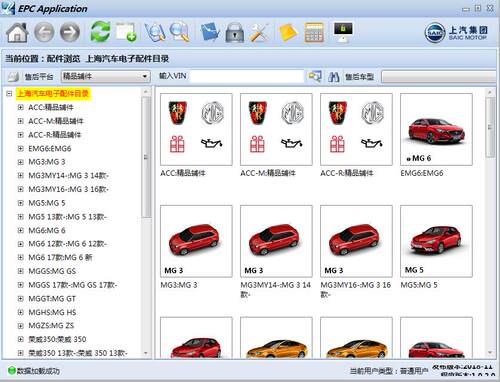Click the back arrow navigation button
Viewport: 500px width, 382px height.
coord(44,32)
